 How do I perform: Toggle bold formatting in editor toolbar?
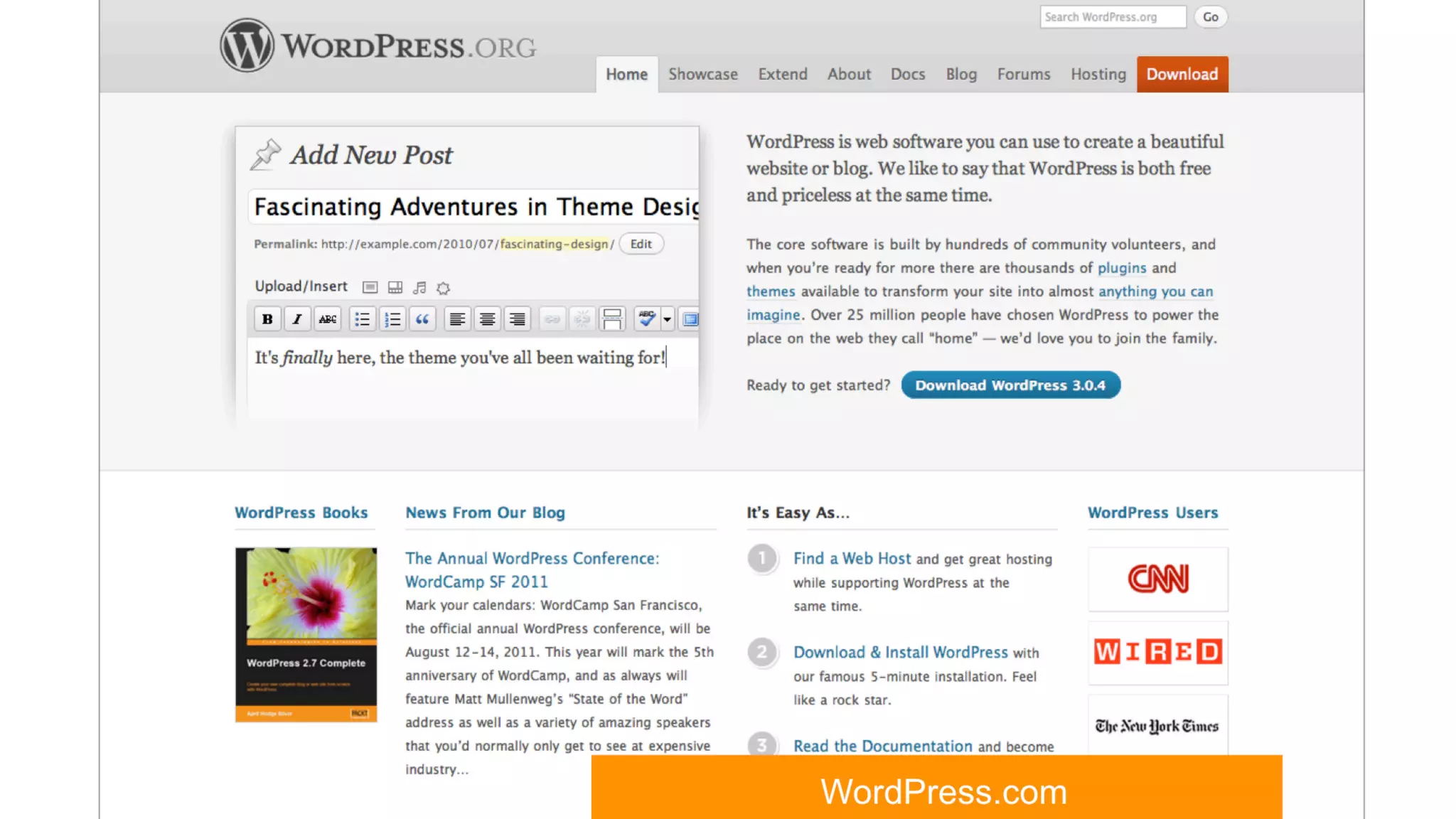(267, 319)
